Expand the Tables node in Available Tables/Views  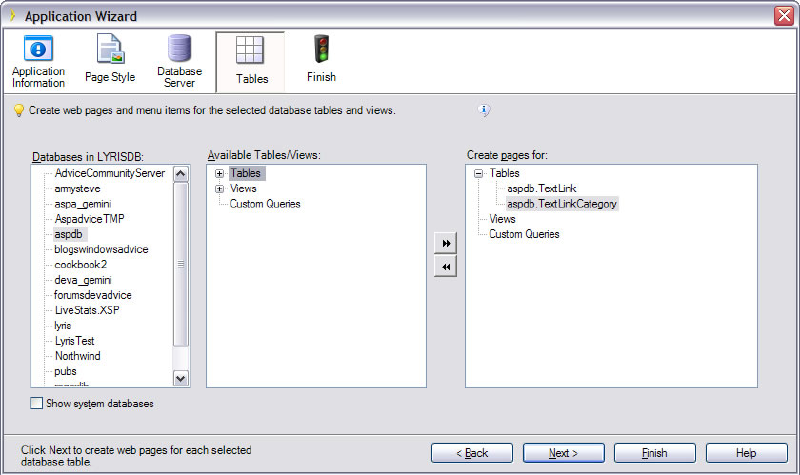click(x=219, y=173)
